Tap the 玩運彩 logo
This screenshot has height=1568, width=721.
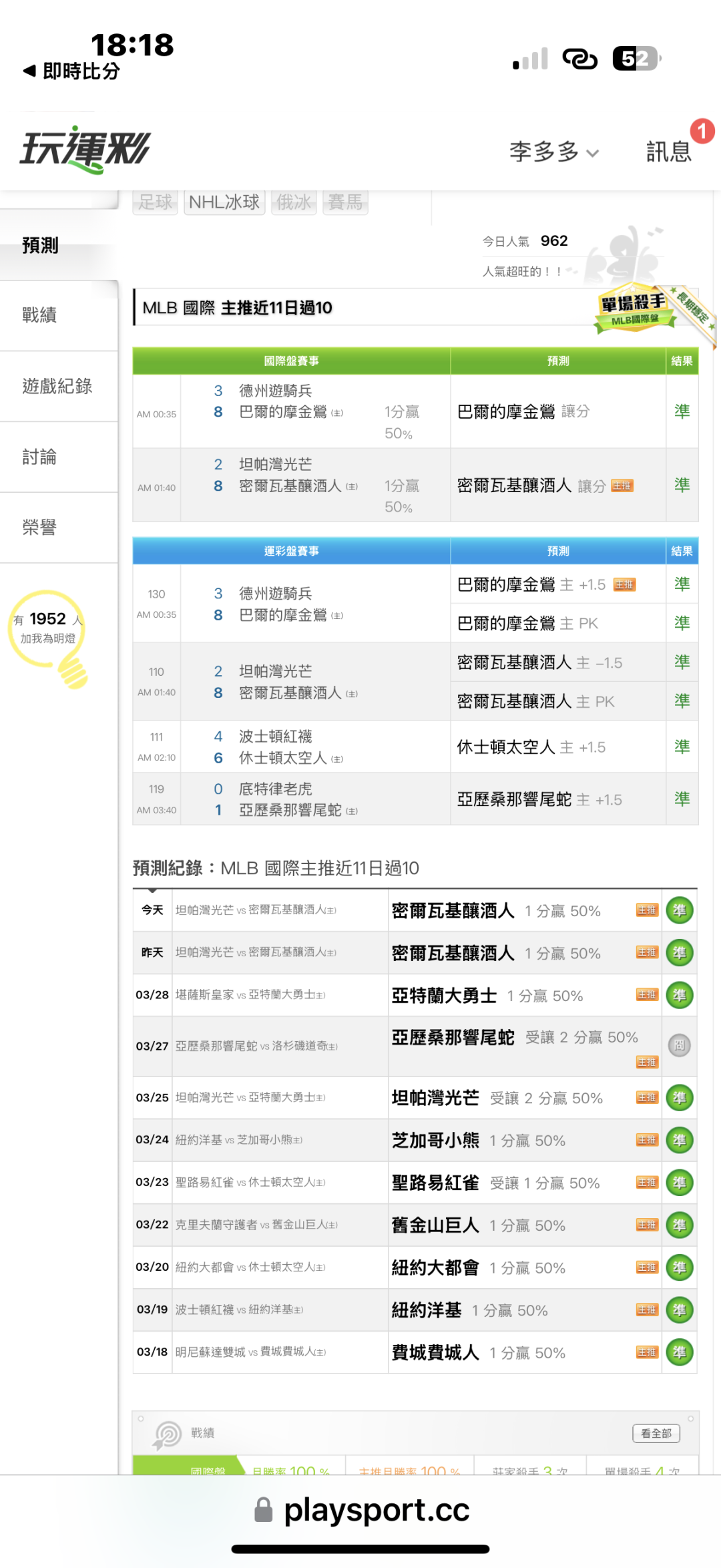click(85, 149)
